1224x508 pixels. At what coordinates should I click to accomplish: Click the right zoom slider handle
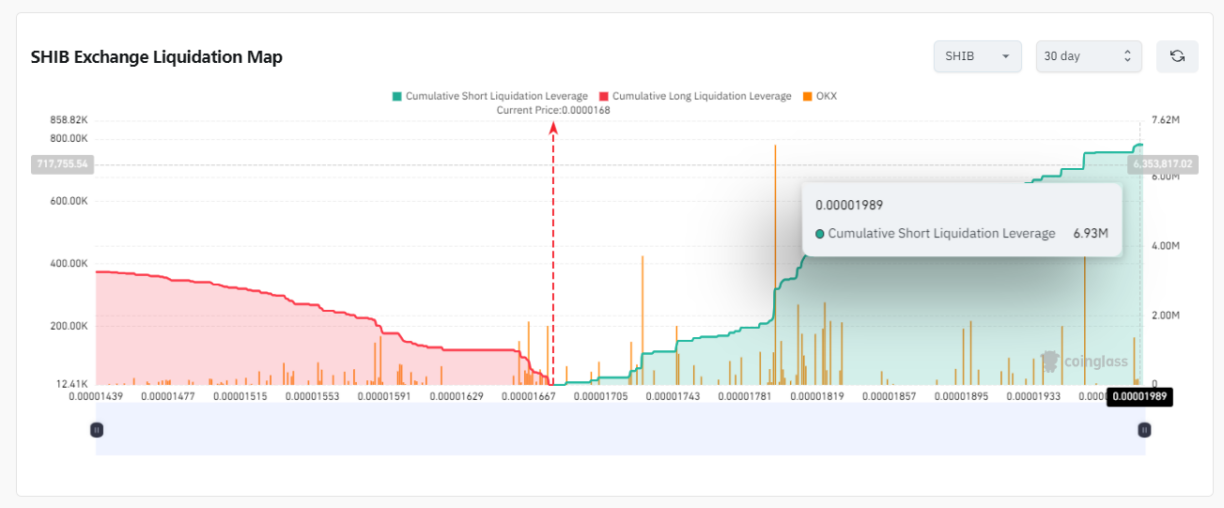[1145, 430]
